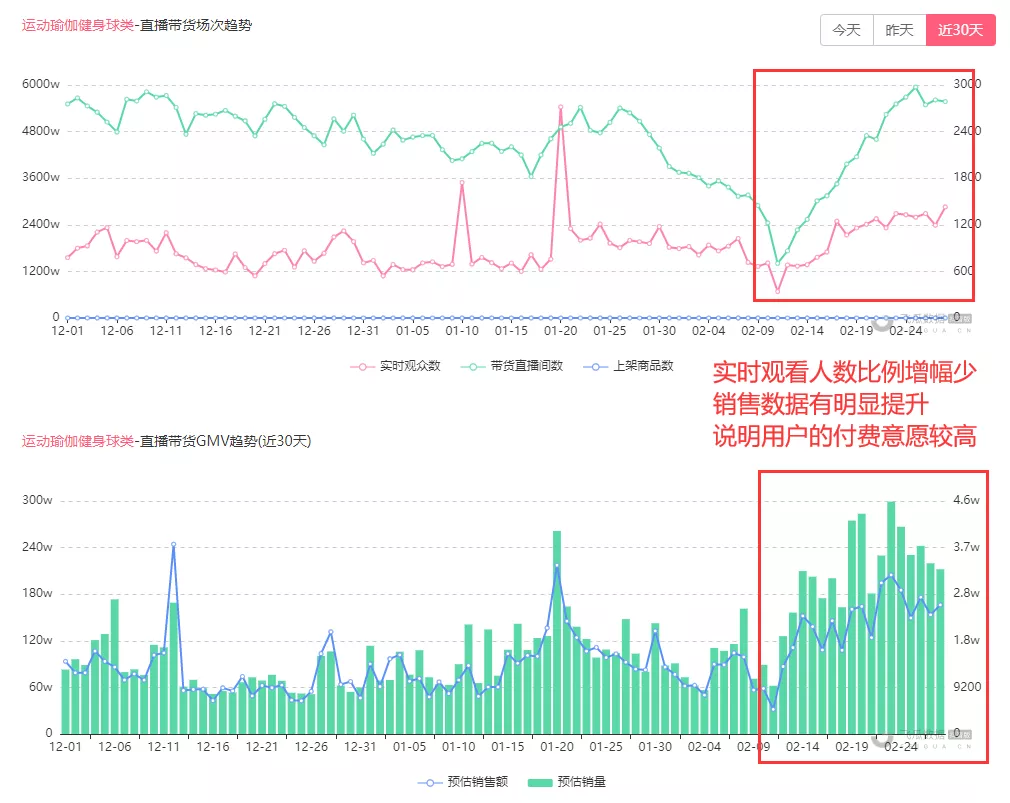This screenshot has width=1010, height=803.
Task: Click the 3.7w right-axis label
Action: (966, 547)
